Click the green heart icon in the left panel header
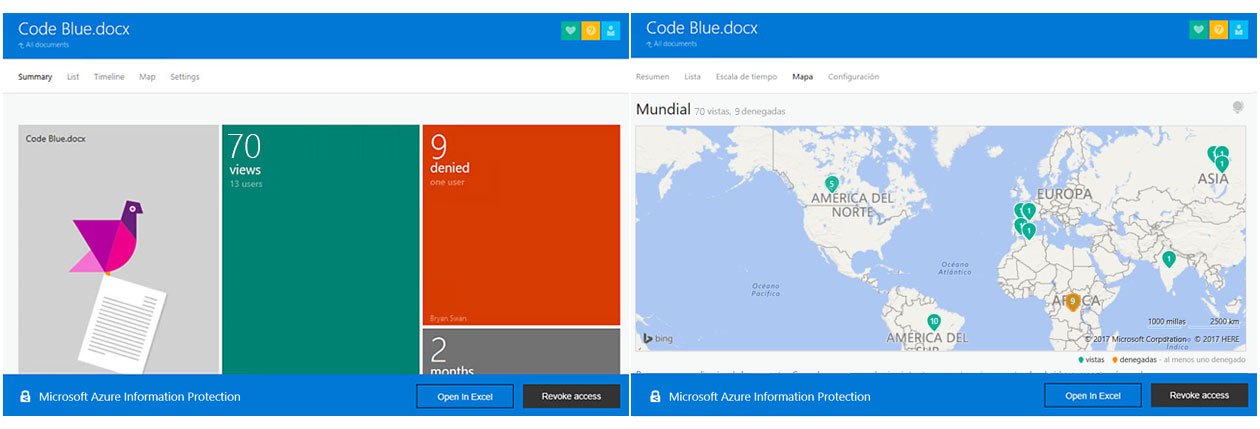The width and height of the screenshot is (1260, 429). click(x=570, y=30)
